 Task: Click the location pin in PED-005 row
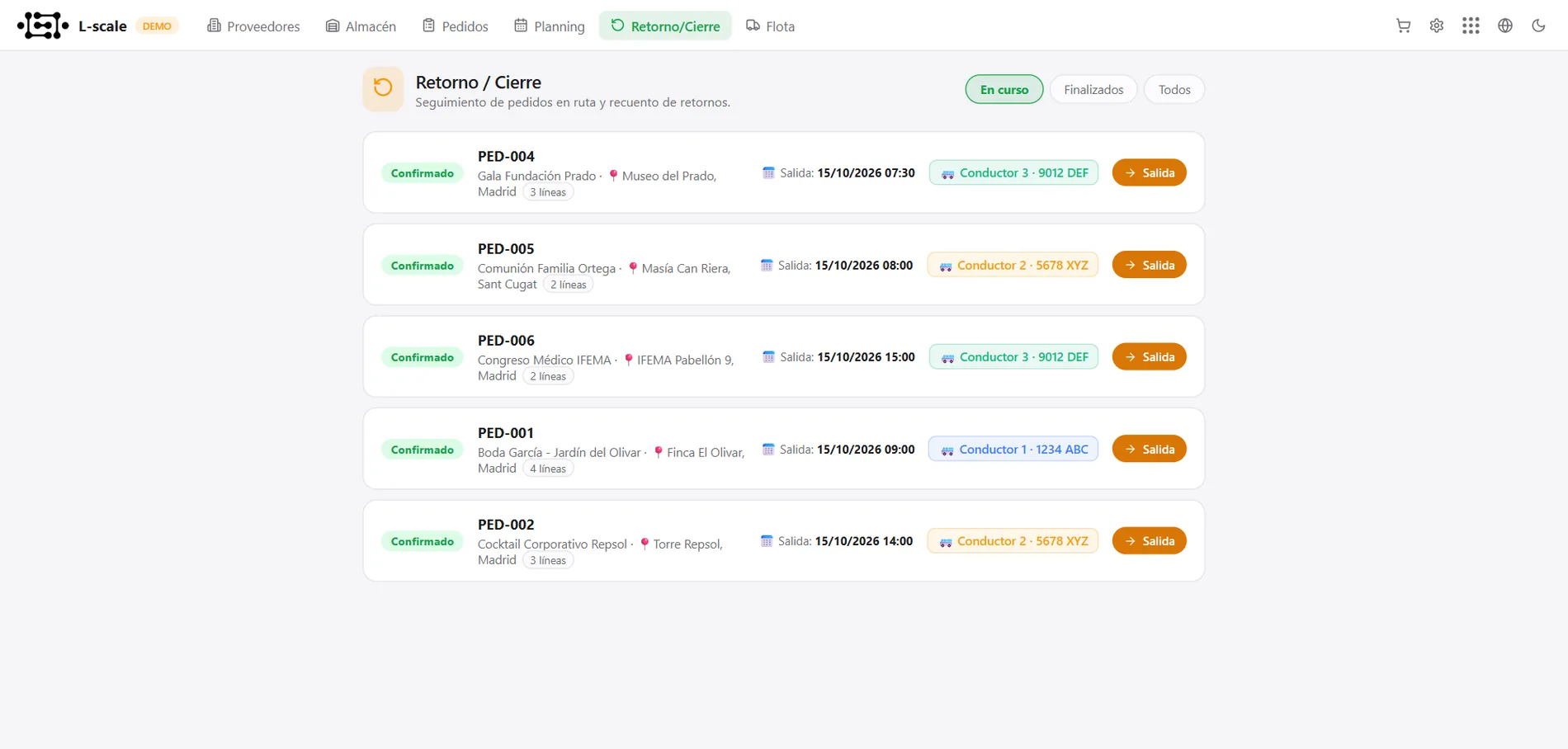(x=633, y=268)
